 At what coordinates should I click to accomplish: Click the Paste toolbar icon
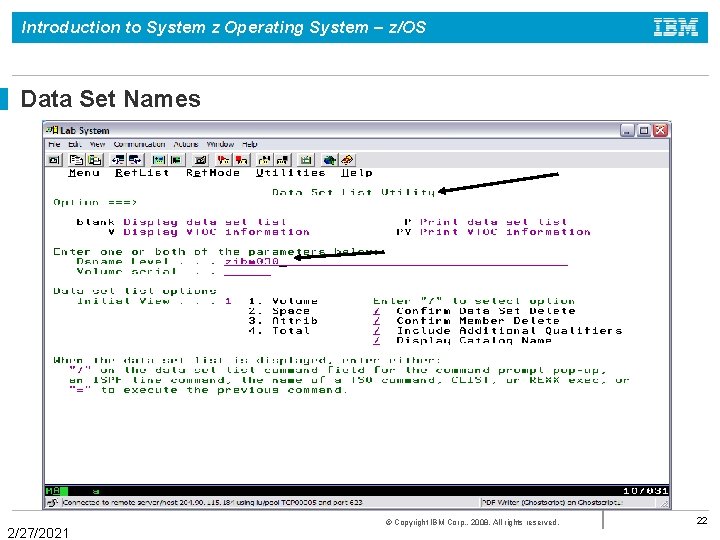(x=94, y=160)
